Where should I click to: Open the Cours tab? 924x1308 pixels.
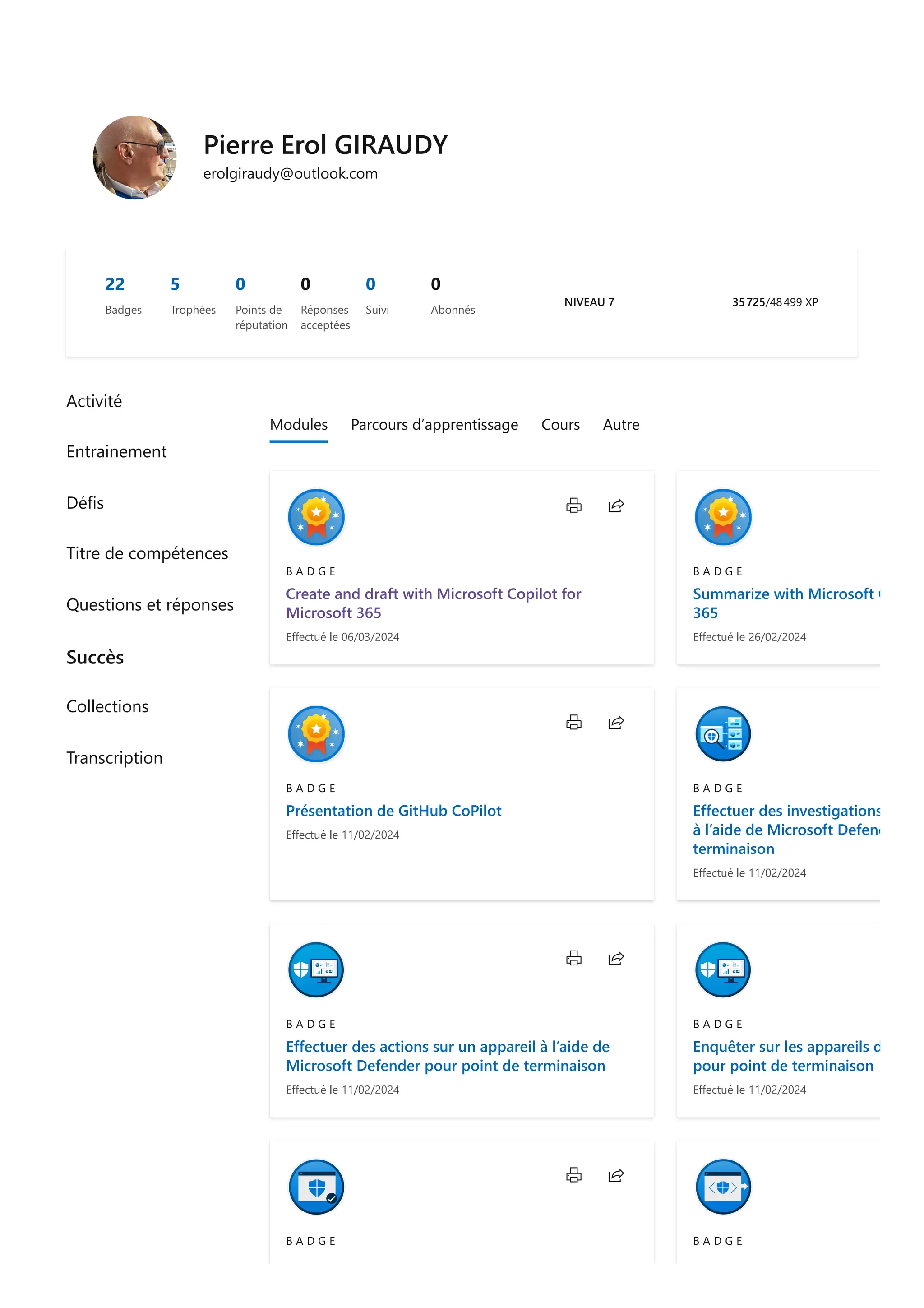pos(560,424)
